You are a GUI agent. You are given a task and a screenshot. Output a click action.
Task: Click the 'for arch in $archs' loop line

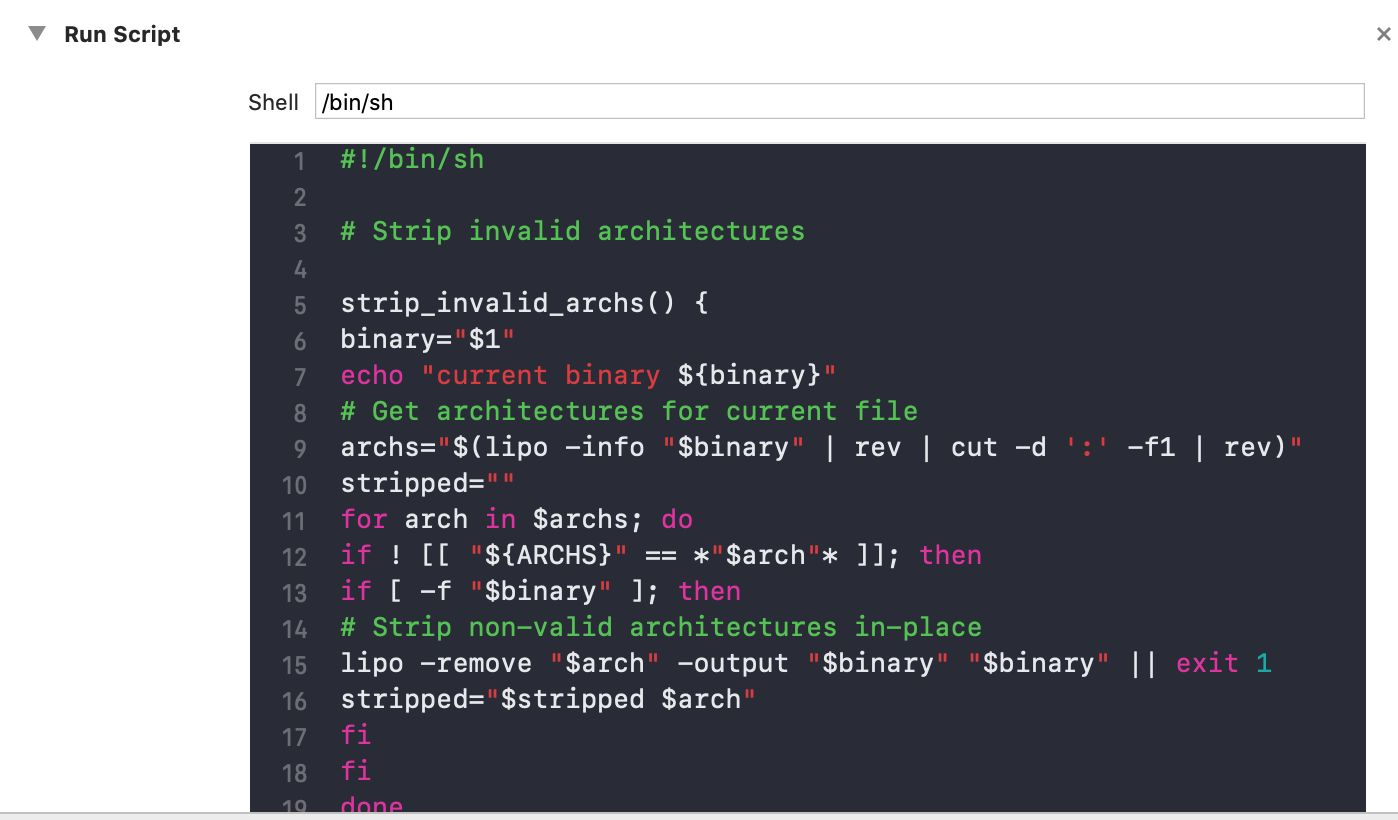(x=516, y=520)
